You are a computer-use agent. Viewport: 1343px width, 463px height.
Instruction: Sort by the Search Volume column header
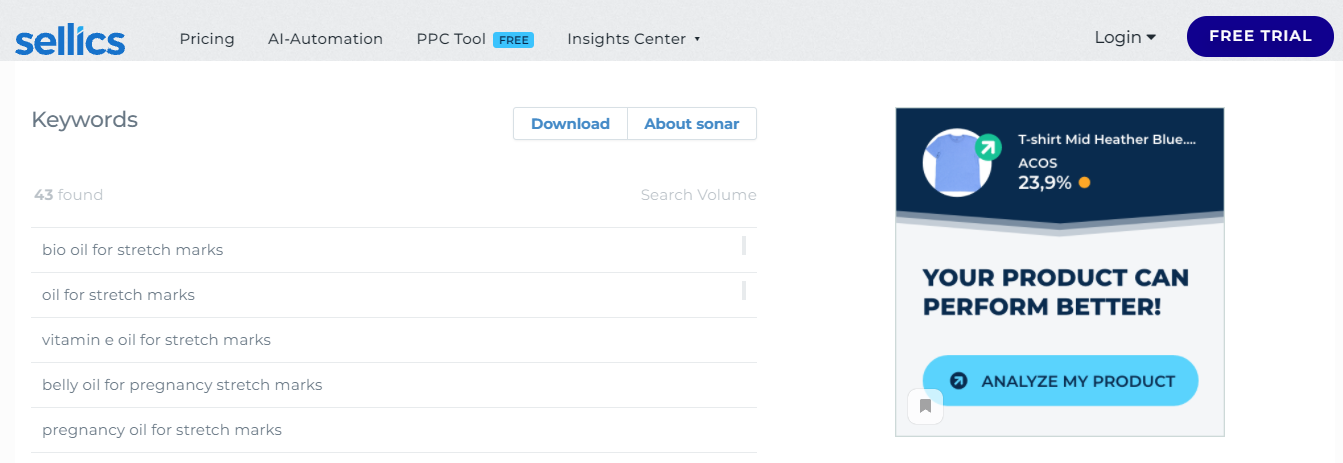[x=698, y=195]
